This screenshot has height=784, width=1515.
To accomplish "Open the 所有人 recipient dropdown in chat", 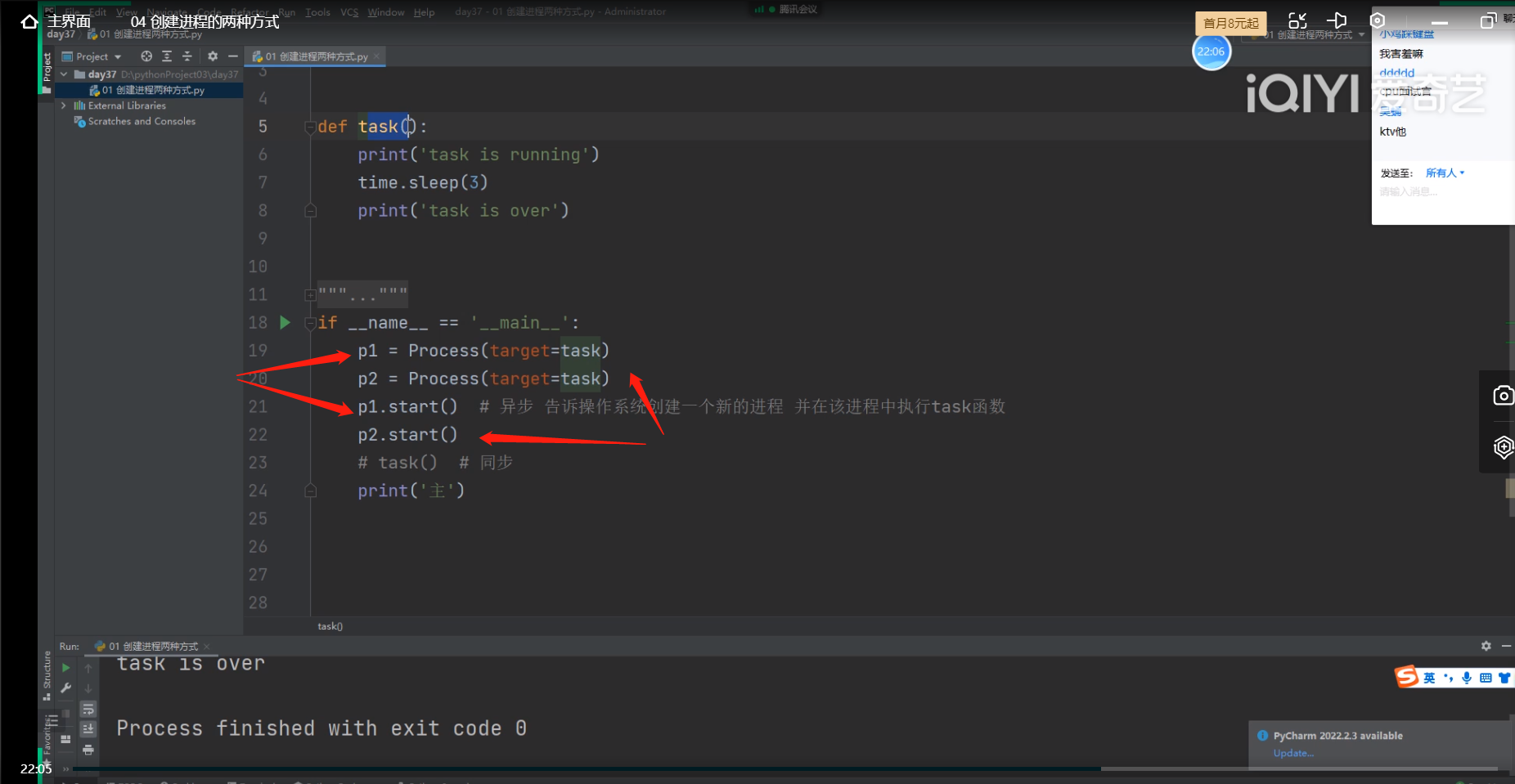I will tap(1445, 172).
